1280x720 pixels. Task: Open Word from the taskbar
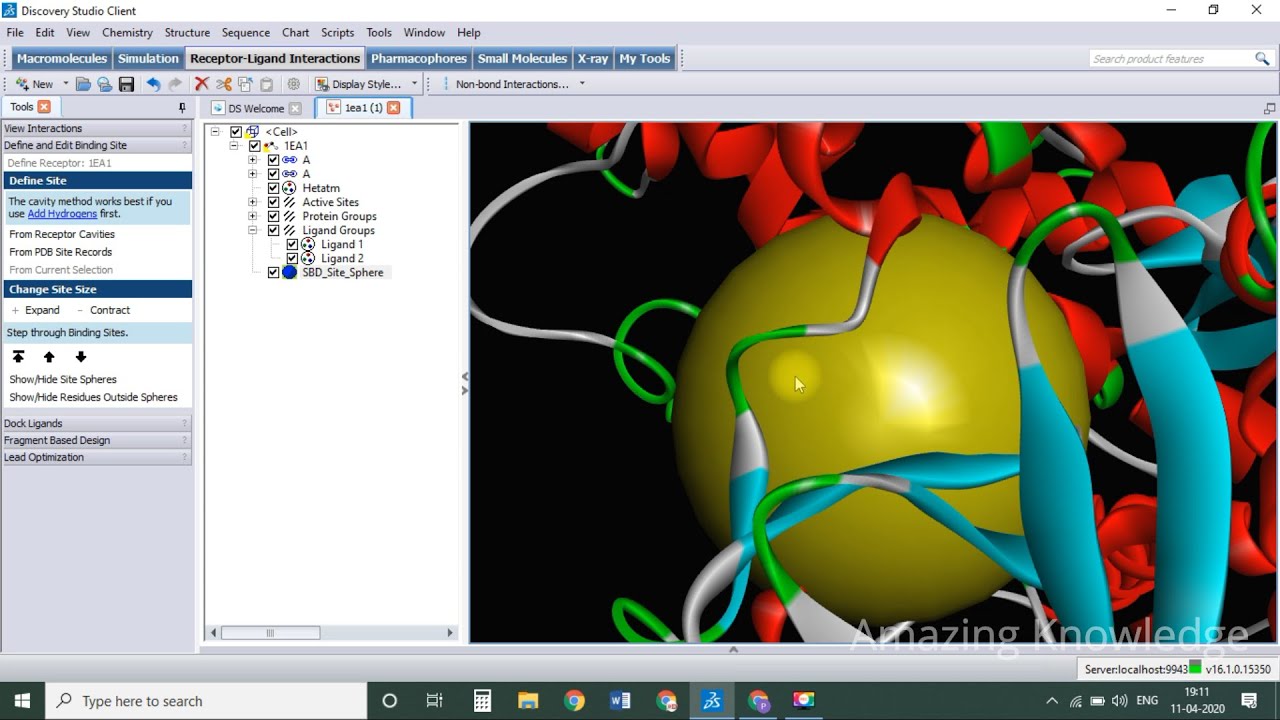point(620,701)
